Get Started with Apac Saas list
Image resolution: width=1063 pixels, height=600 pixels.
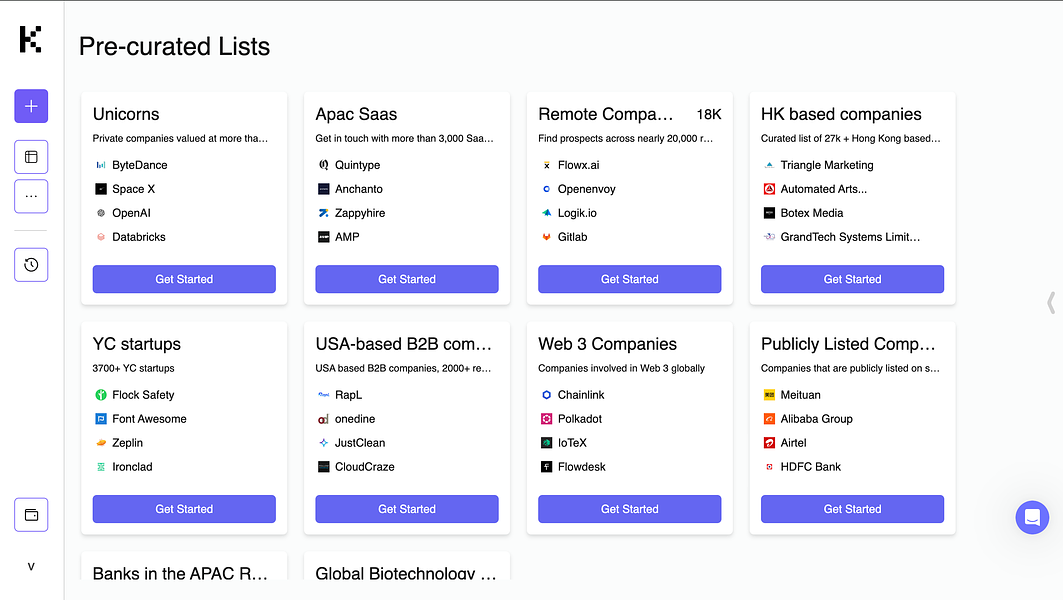407,279
